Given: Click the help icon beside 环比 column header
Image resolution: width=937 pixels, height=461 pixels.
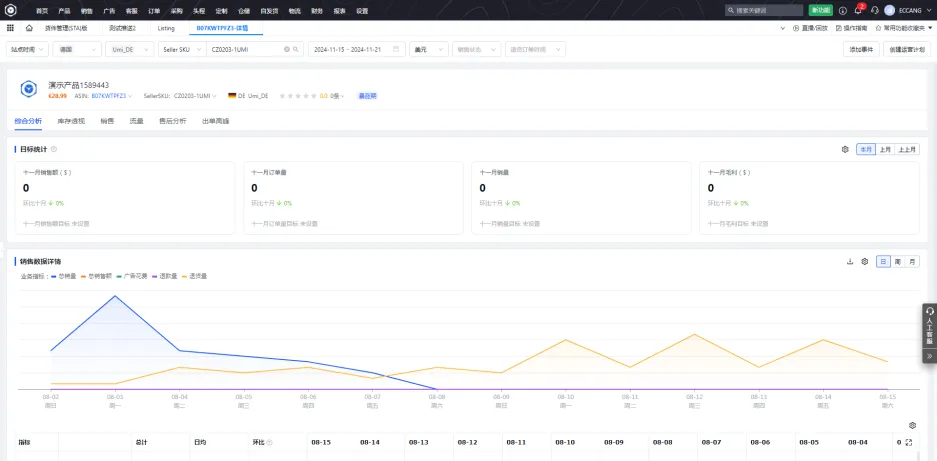Looking at the screenshot, I should pos(269,442).
